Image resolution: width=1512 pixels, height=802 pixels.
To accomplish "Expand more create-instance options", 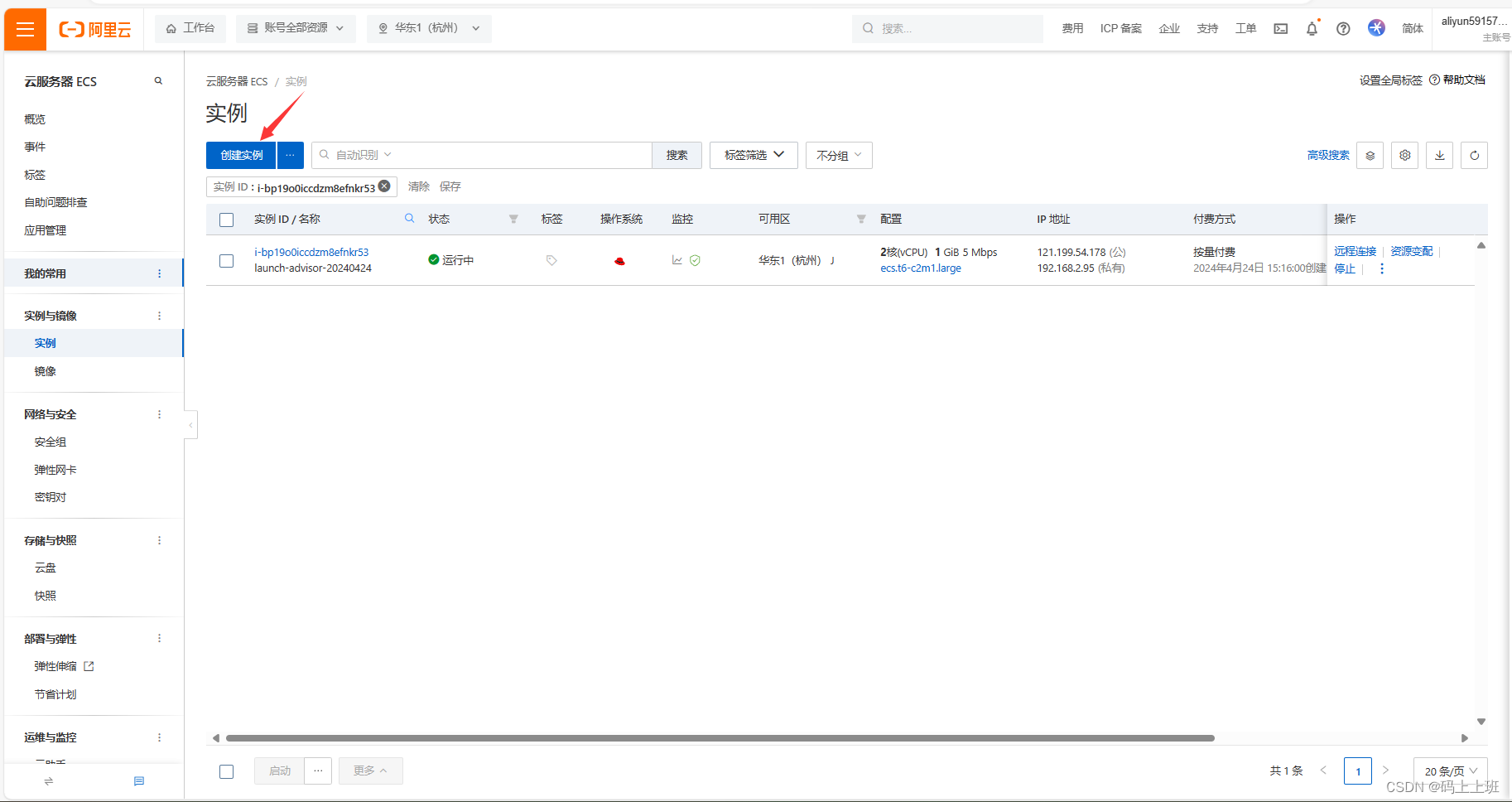I will click(x=291, y=156).
